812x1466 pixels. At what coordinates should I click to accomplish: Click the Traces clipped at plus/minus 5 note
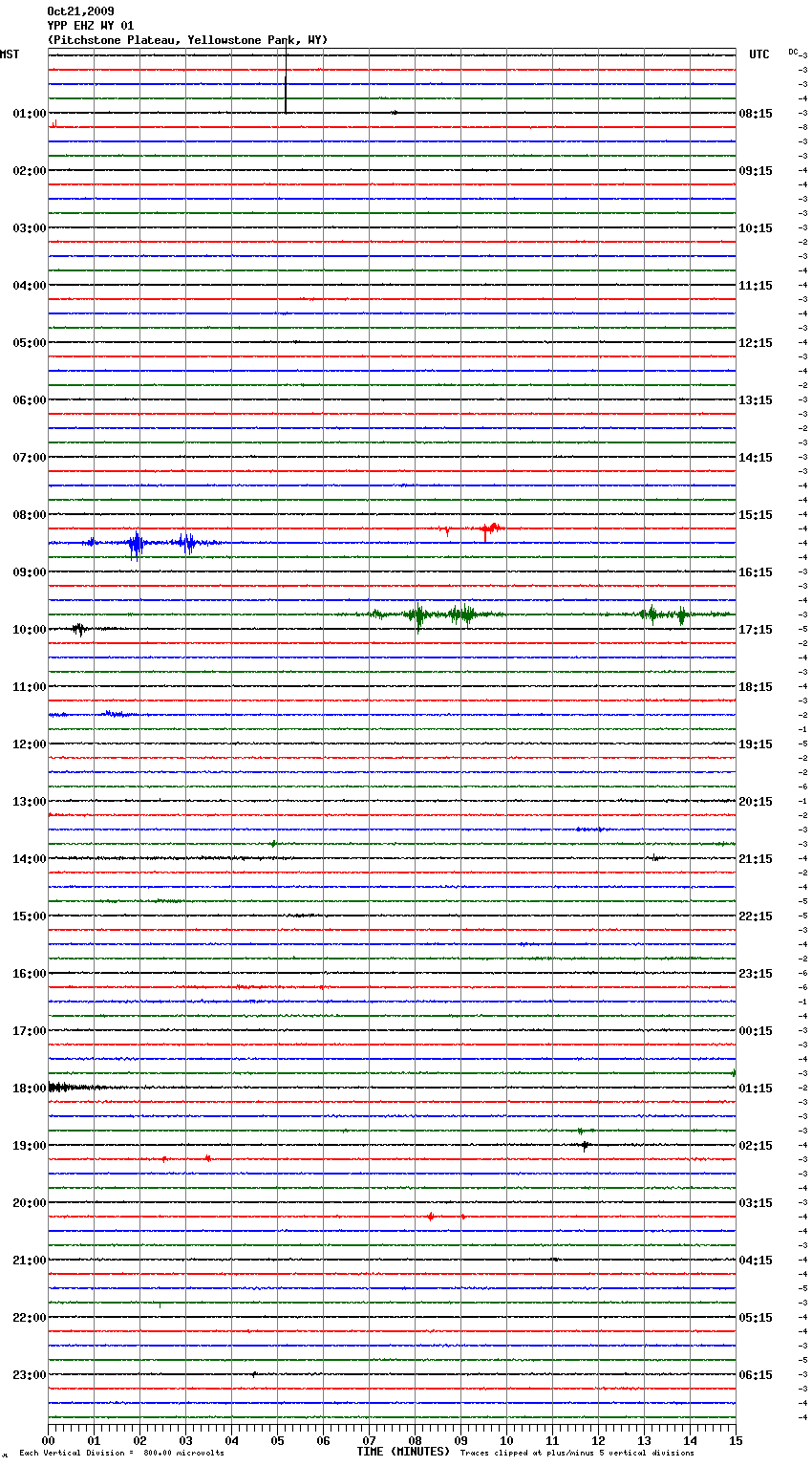577,1453
